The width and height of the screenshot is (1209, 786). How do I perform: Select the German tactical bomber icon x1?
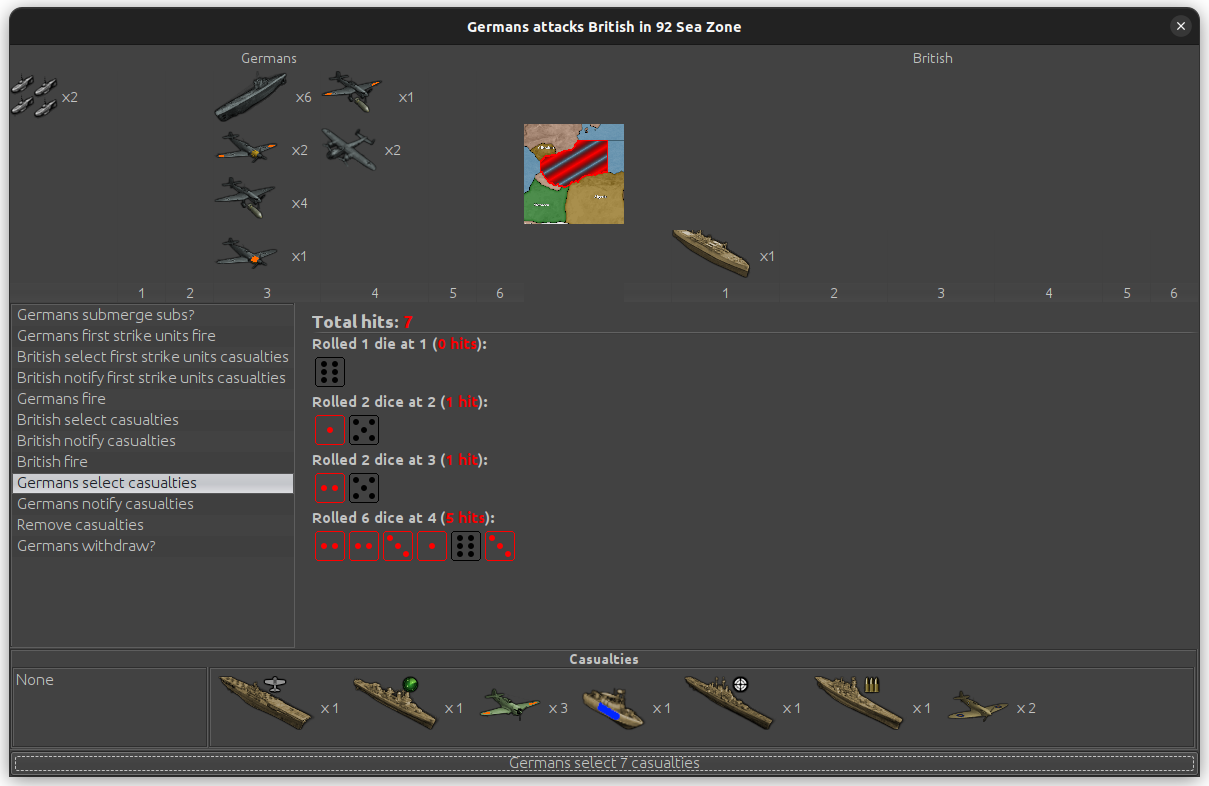click(x=352, y=93)
